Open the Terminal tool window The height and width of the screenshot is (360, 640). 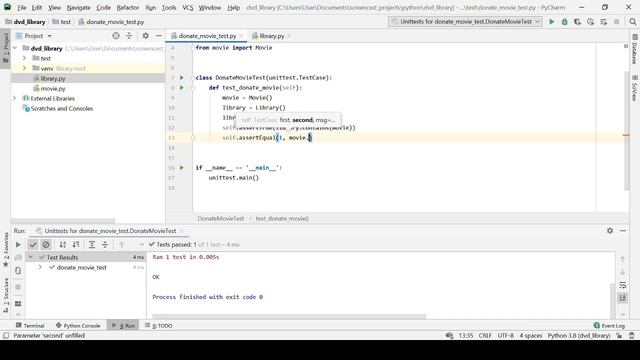[30, 325]
